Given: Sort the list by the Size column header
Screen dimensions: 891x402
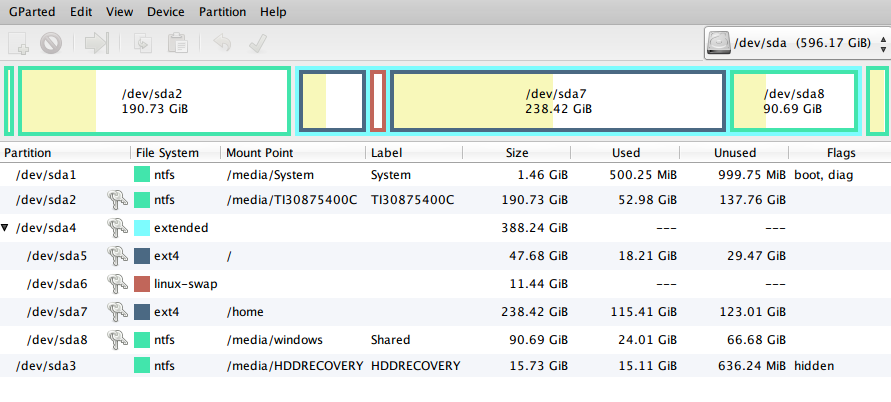Looking at the screenshot, I should [517, 153].
